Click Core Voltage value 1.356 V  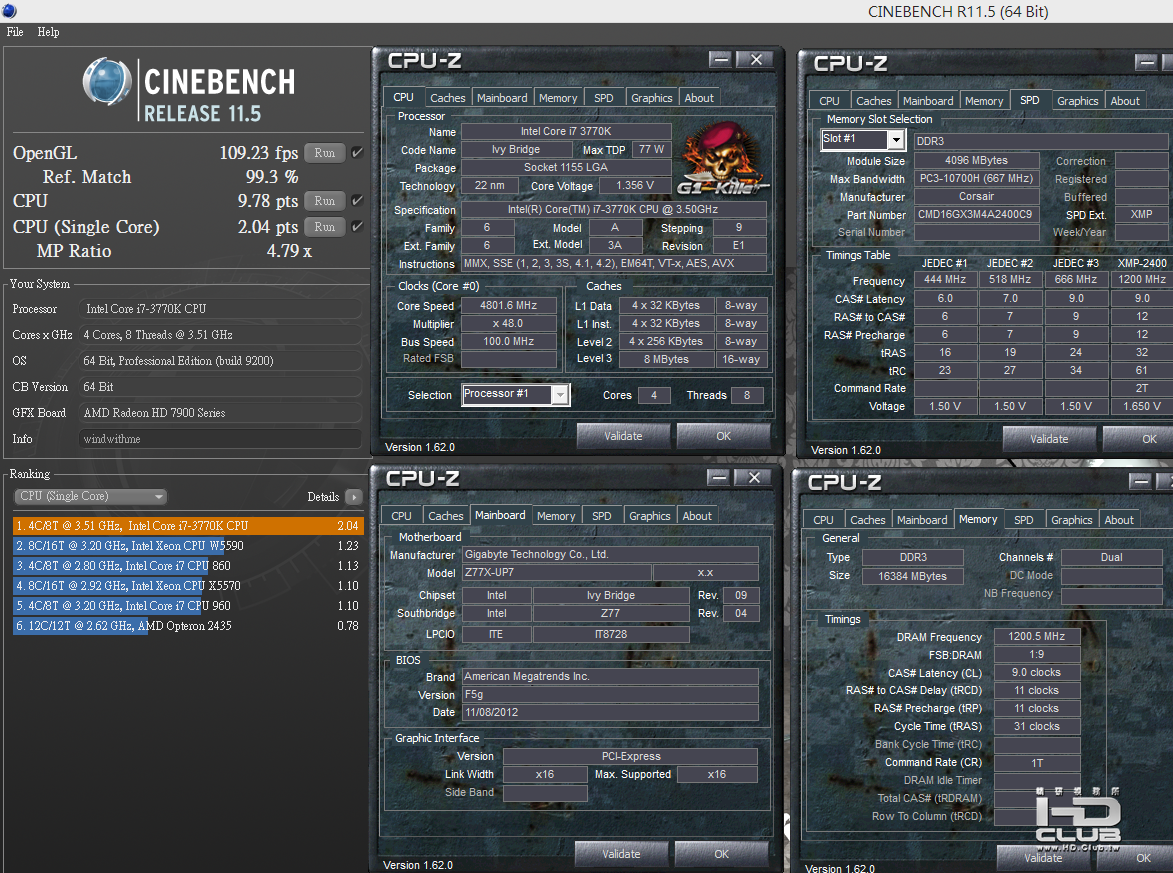coord(635,186)
